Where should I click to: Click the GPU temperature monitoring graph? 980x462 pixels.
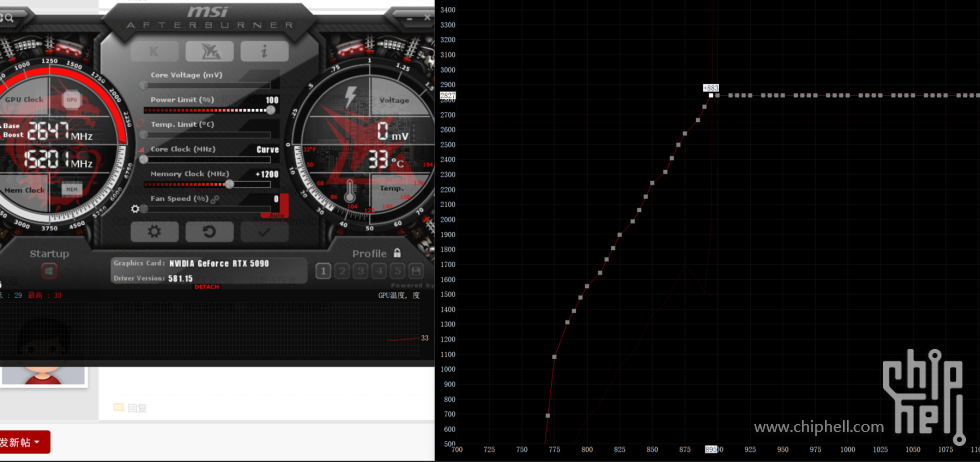[212, 331]
